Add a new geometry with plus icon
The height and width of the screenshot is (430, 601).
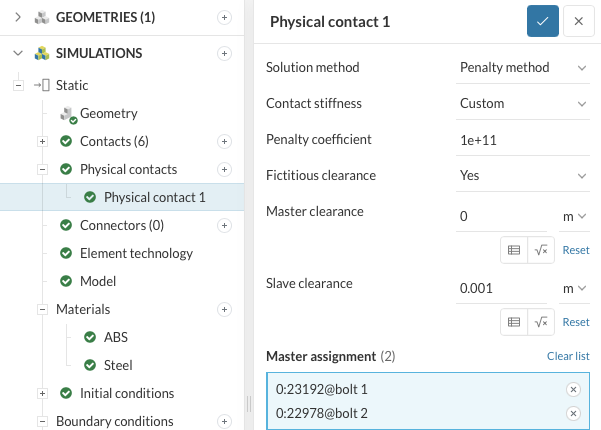coord(224,18)
